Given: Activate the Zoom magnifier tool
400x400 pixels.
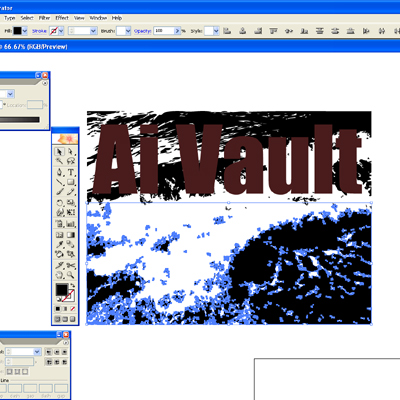Looking at the screenshot, I should pyautogui.click(x=71, y=275).
